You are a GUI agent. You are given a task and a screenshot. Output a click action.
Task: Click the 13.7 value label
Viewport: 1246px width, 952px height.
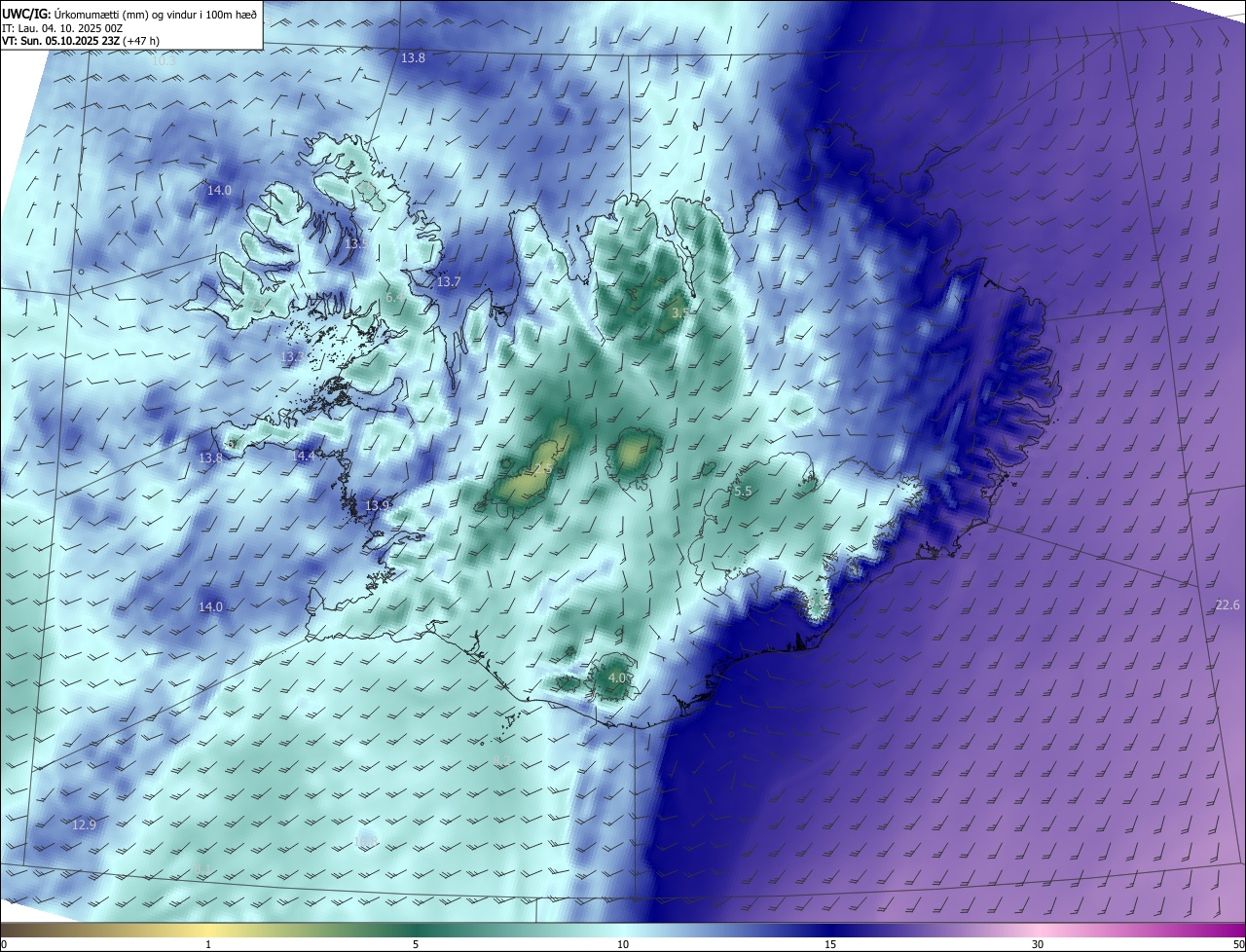449,282
